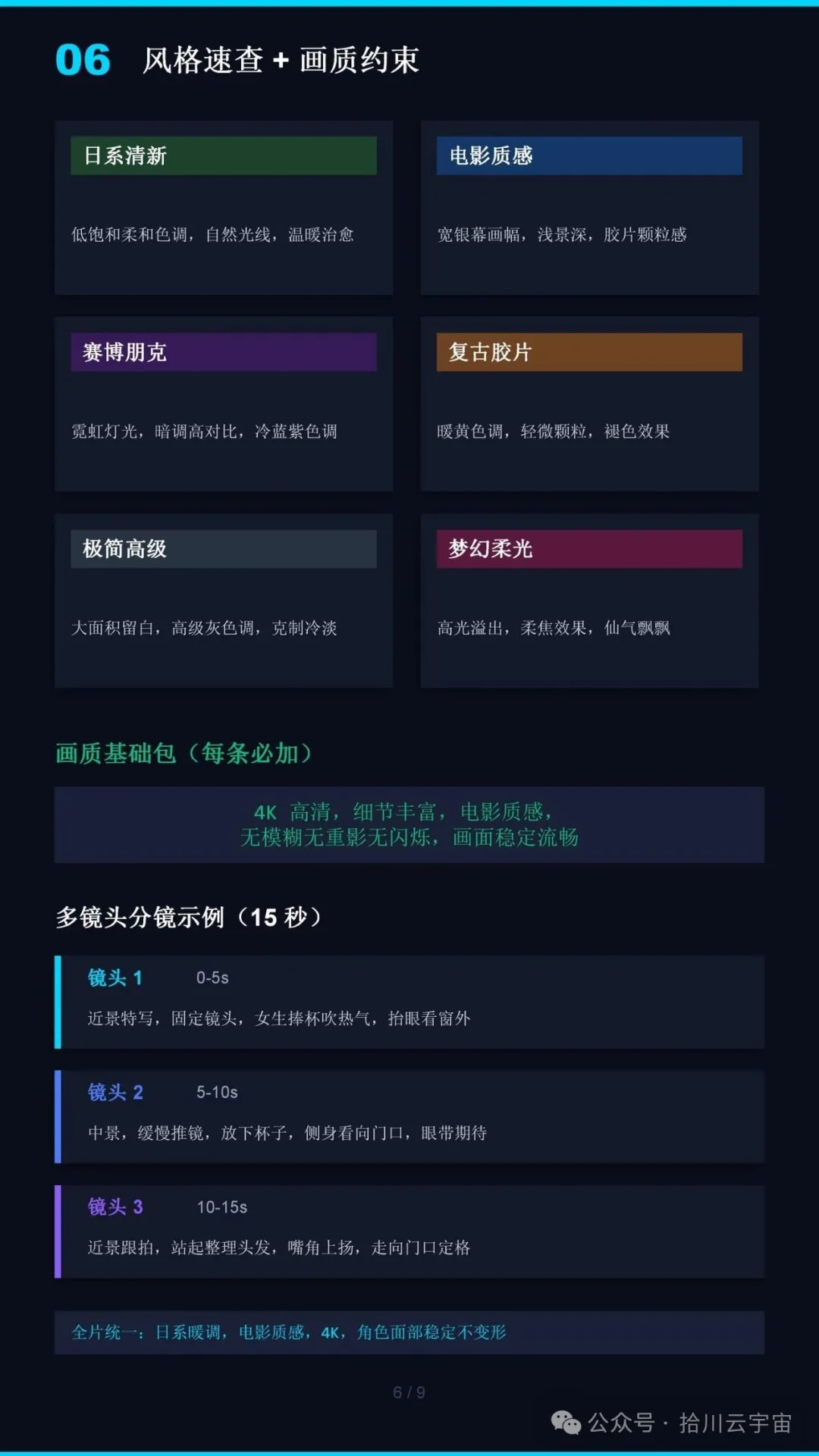The height and width of the screenshot is (1456, 819).
Task: Click the 拾川云宇宙 account name
Action: [x=735, y=1423]
